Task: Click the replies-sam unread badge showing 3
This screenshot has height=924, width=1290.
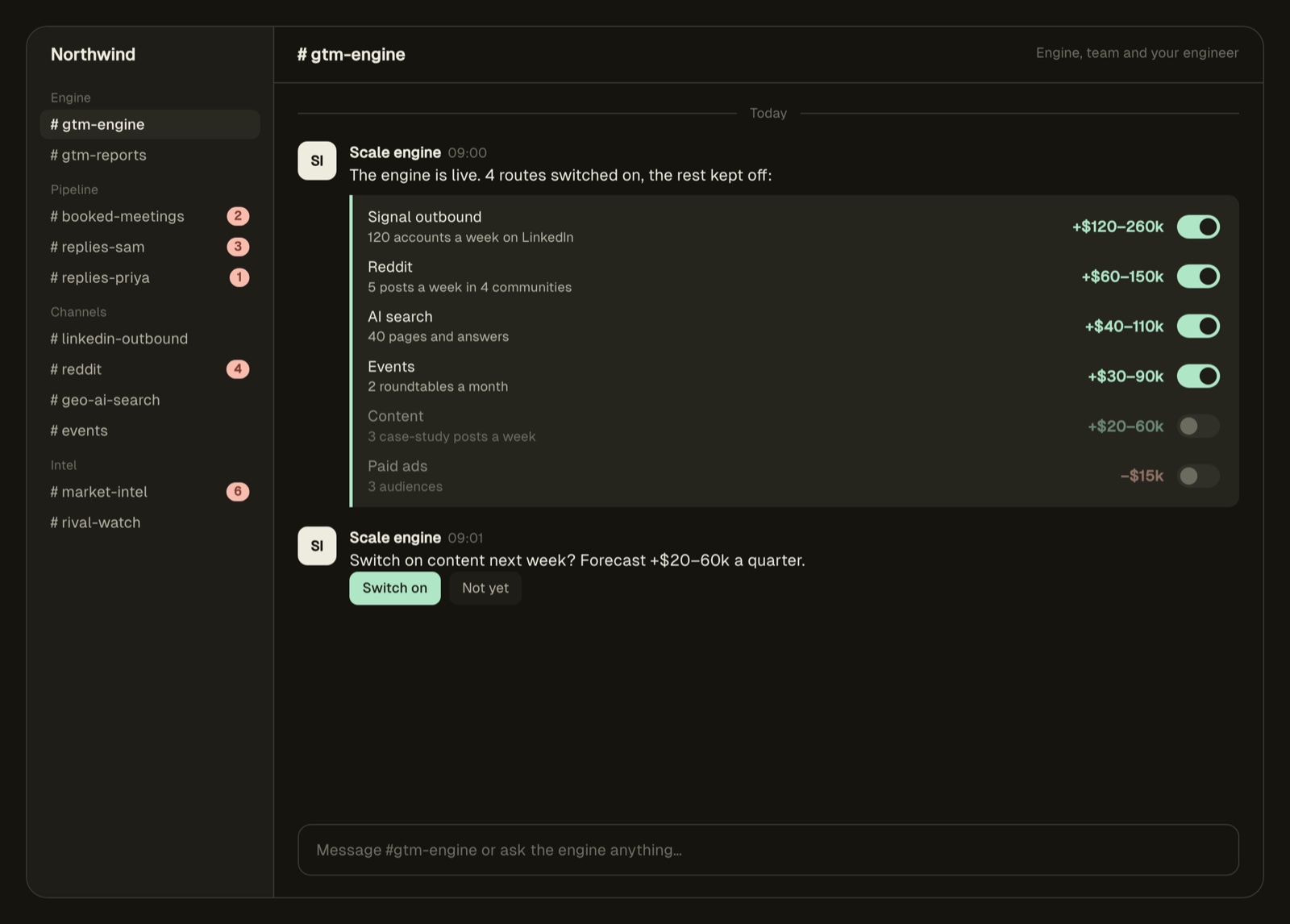Action: click(238, 247)
